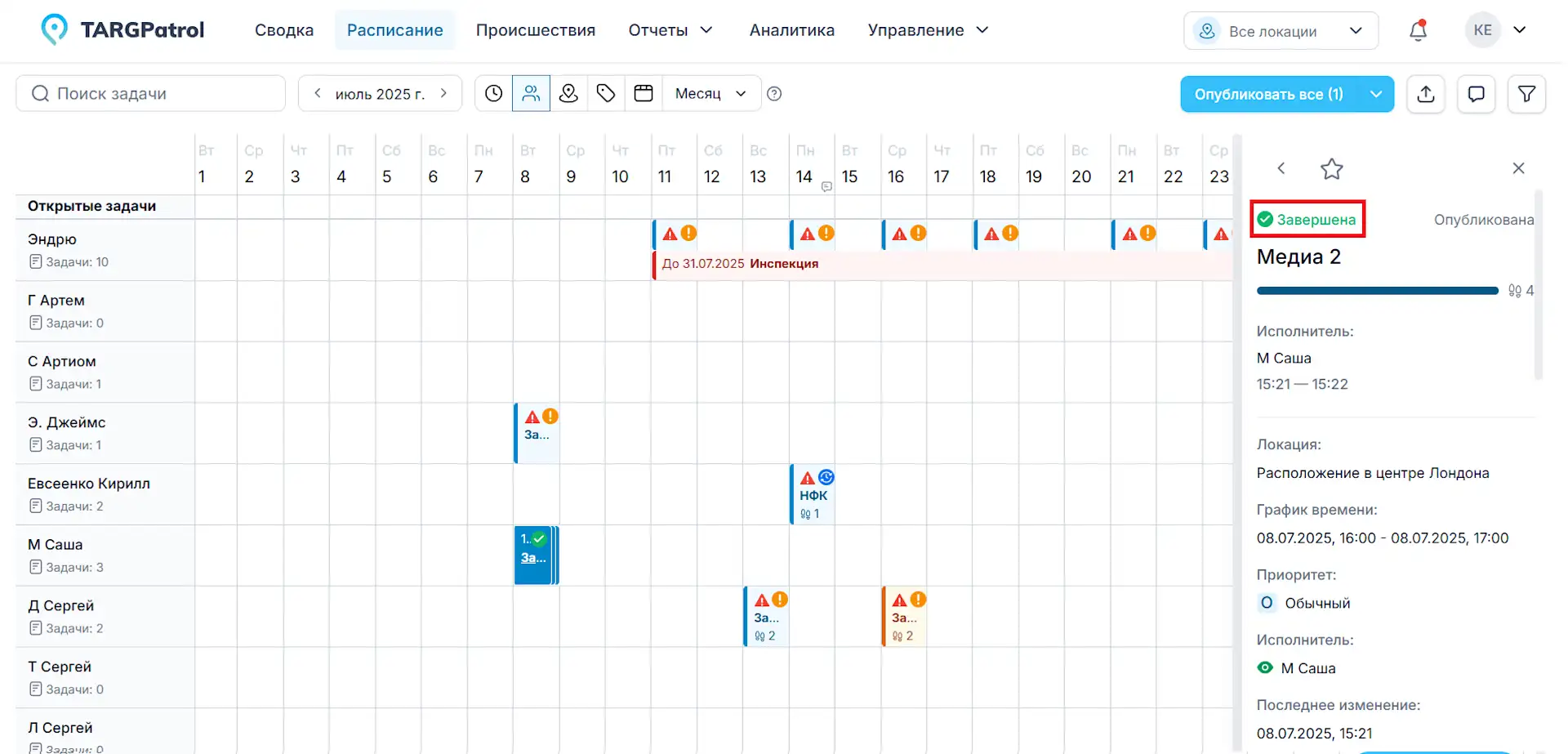1568x754 pixels.
Task: Select the calendar view icon
Action: click(x=644, y=93)
